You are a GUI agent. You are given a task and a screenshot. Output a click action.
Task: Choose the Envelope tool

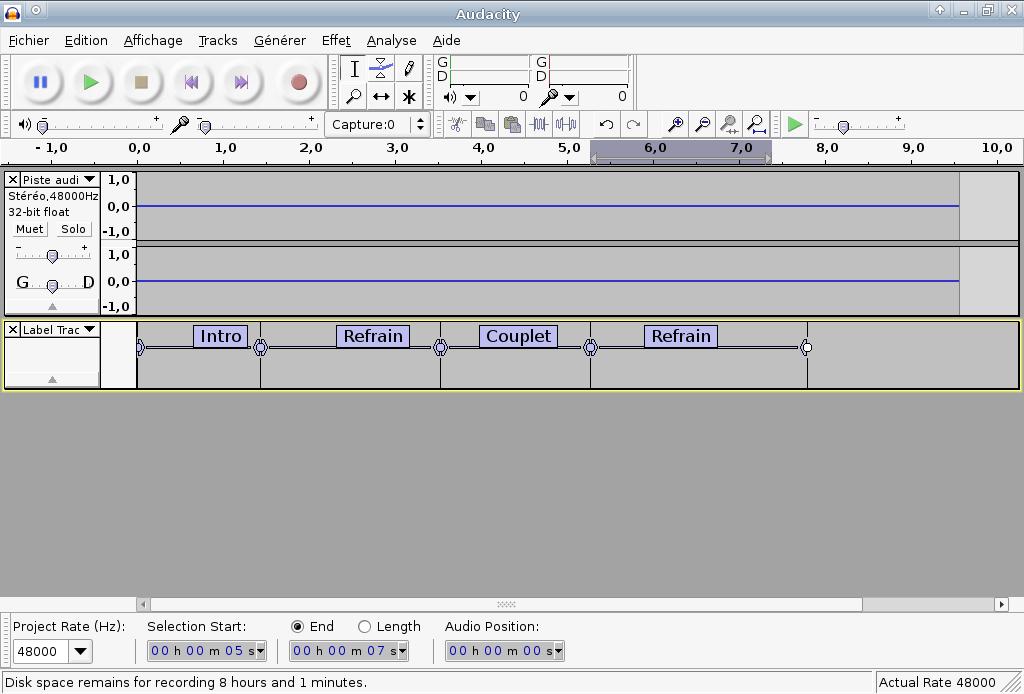point(381,69)
